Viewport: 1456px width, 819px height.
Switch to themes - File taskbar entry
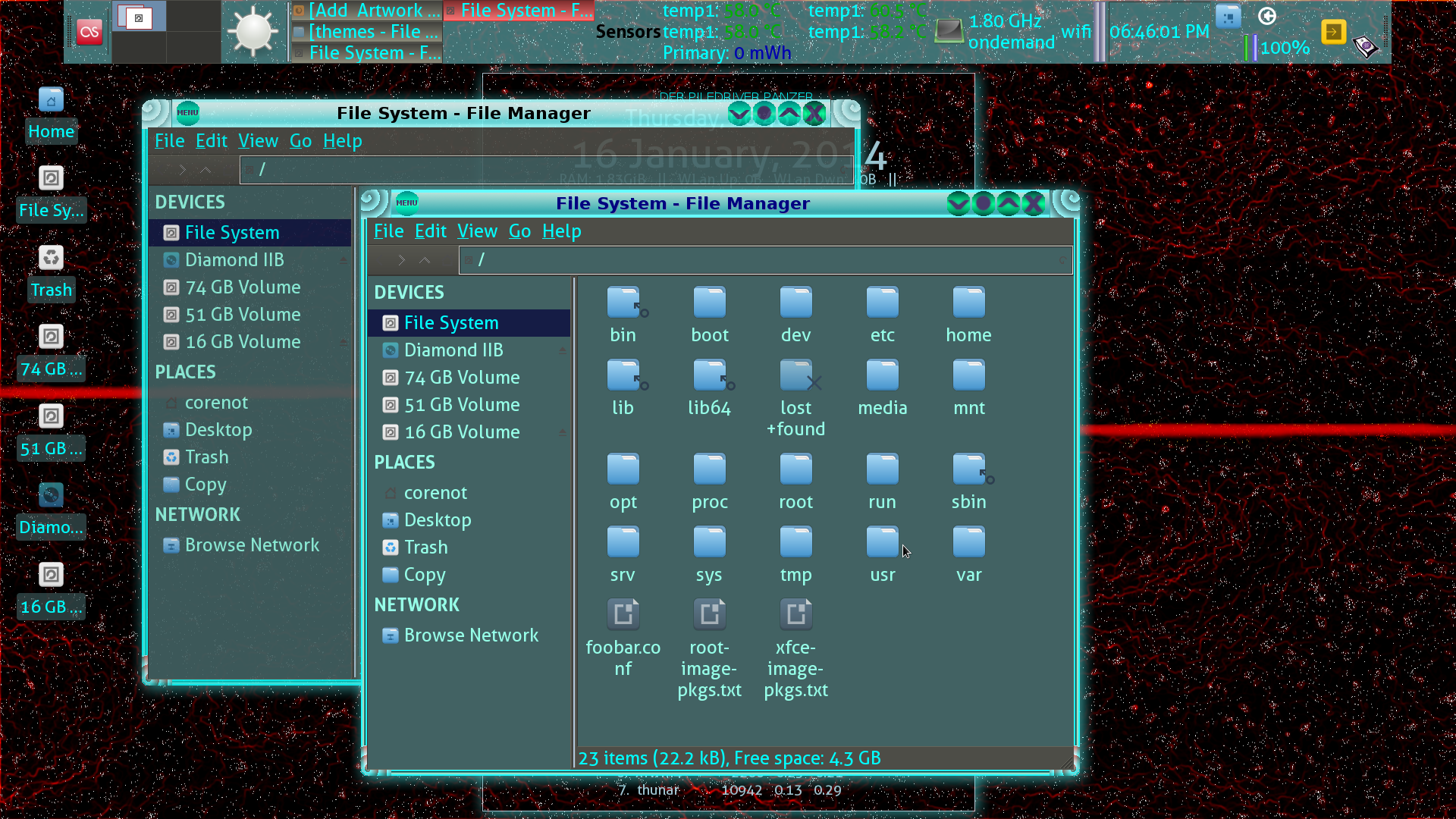coord(366,32)
